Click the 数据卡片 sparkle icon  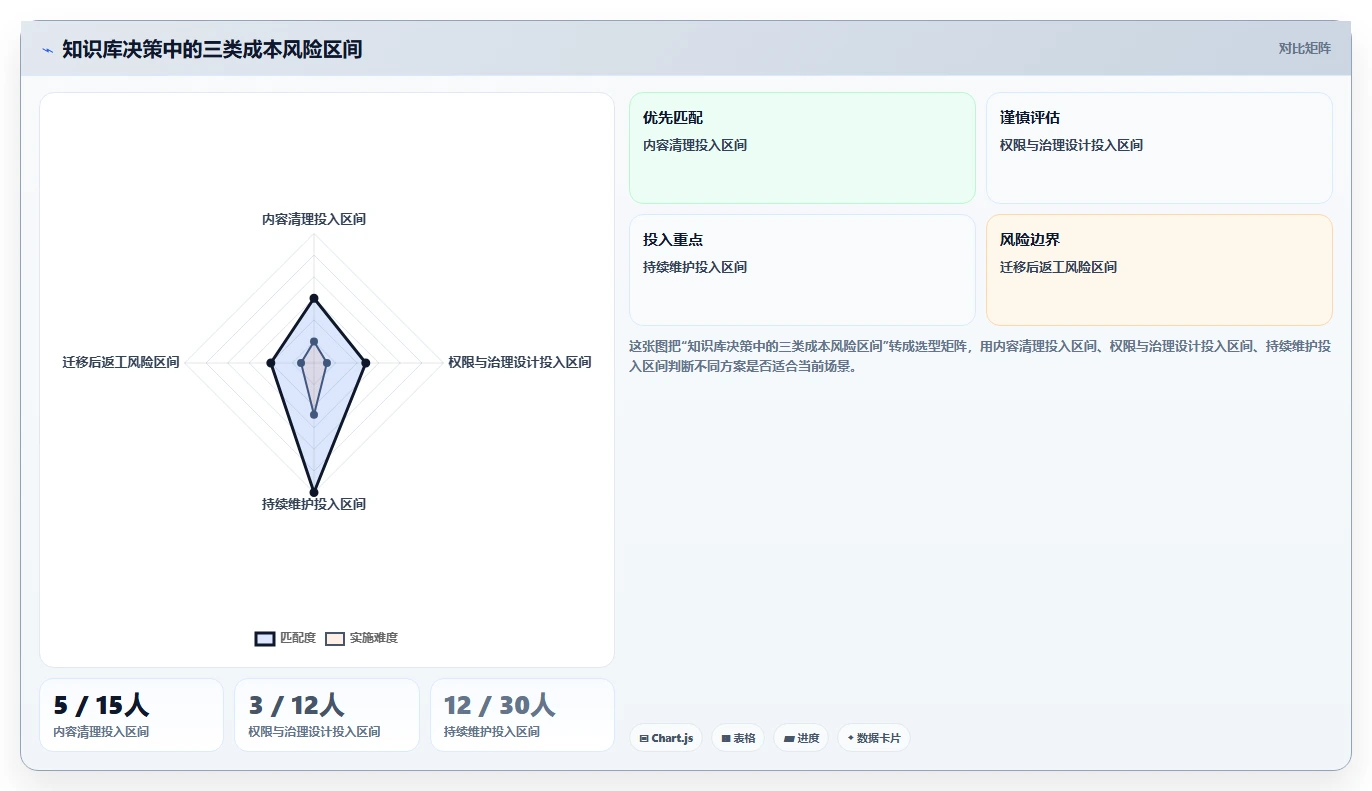tap(851, 738)
